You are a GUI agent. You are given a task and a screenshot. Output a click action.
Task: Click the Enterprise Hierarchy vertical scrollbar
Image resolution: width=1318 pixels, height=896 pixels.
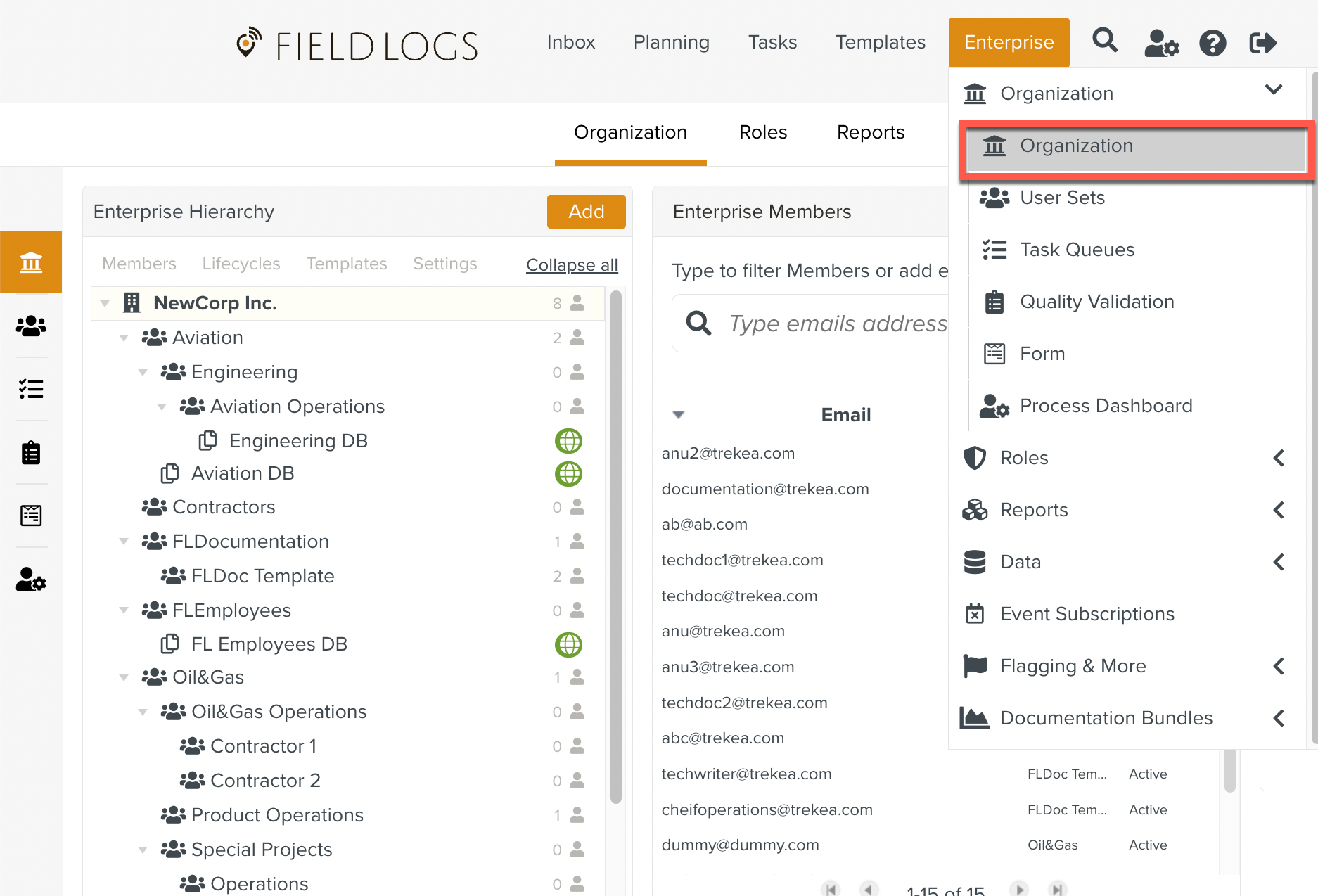point(616,549)
